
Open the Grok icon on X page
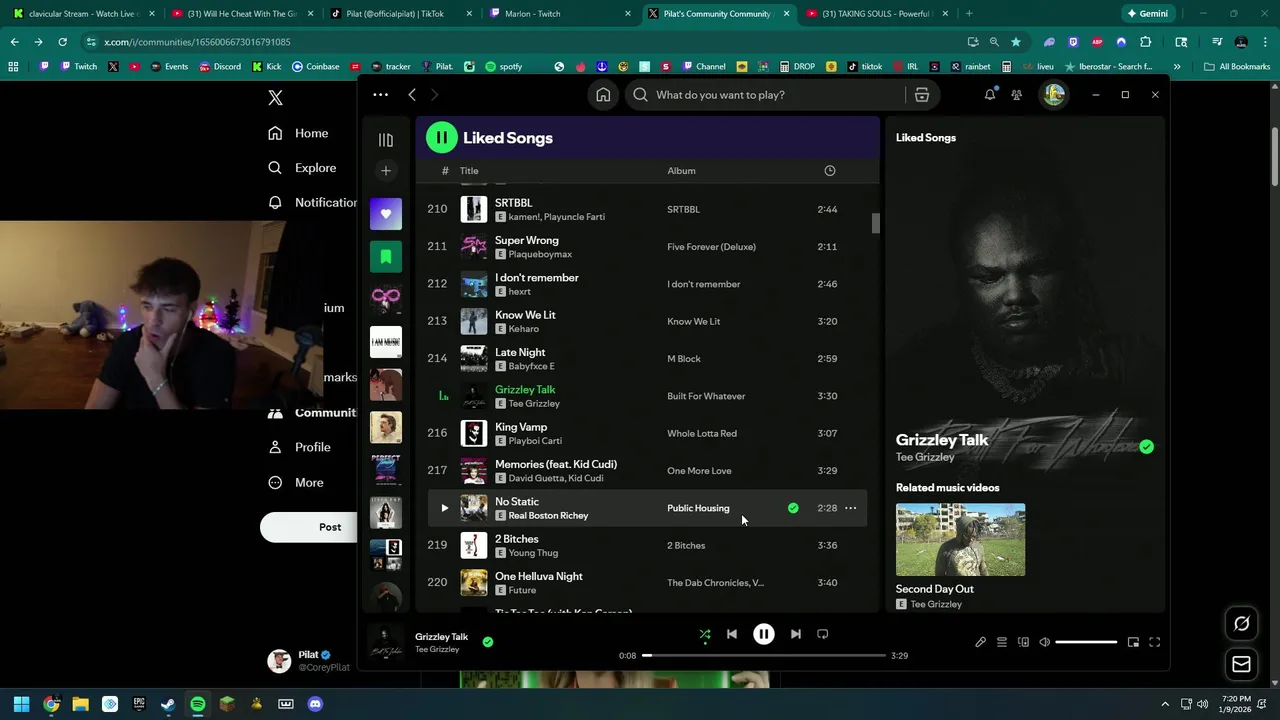tap(1241, 623)
